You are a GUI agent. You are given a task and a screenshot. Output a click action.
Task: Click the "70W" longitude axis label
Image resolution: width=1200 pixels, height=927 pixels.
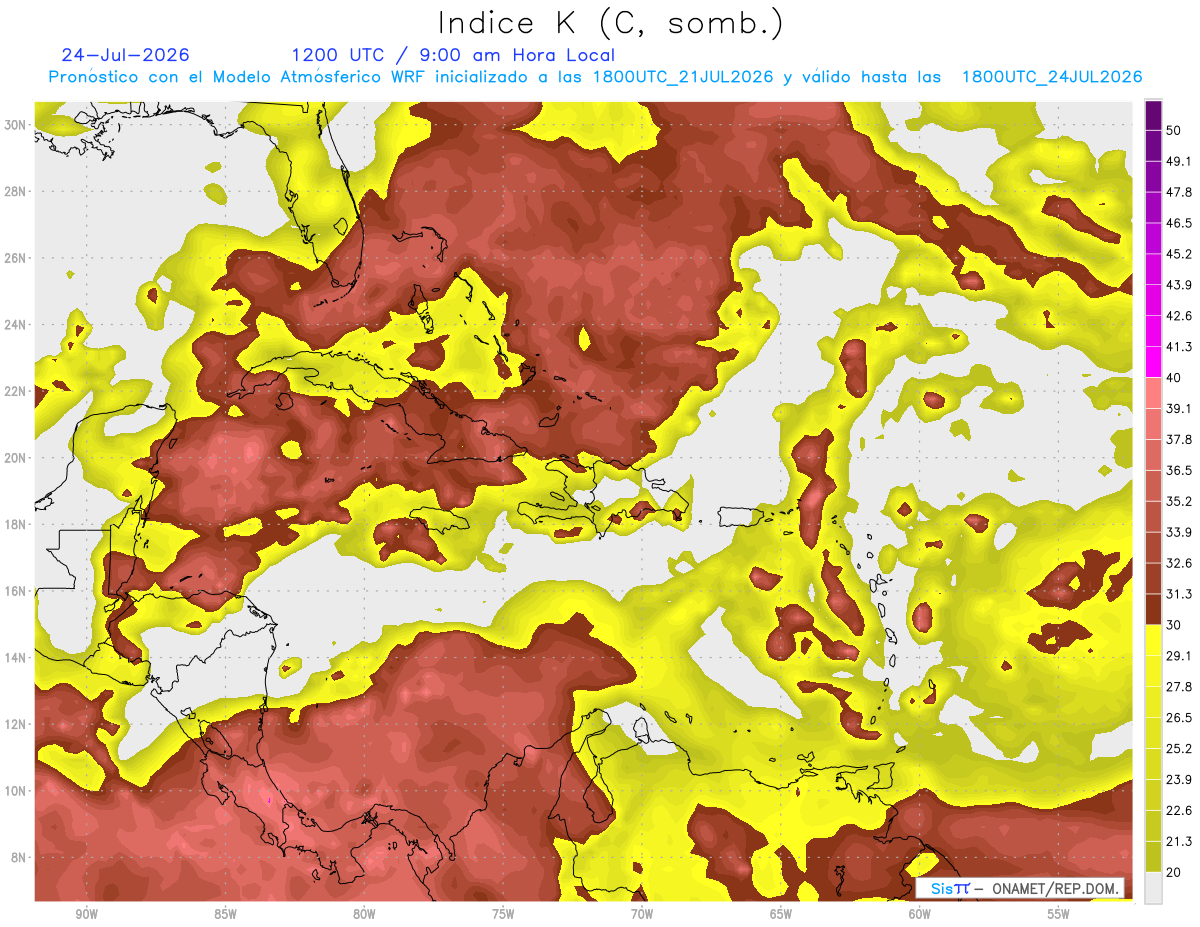[x=642, y=914]
